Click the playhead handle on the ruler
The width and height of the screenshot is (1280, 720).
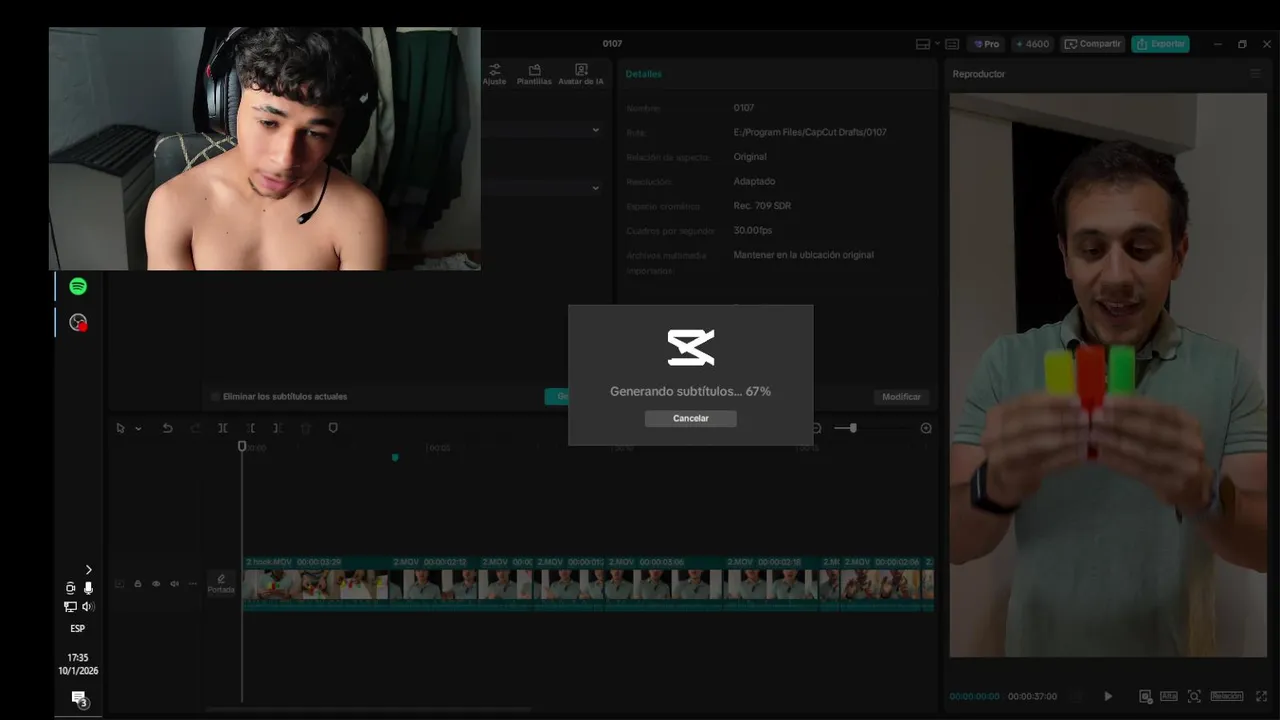point(242,446)
